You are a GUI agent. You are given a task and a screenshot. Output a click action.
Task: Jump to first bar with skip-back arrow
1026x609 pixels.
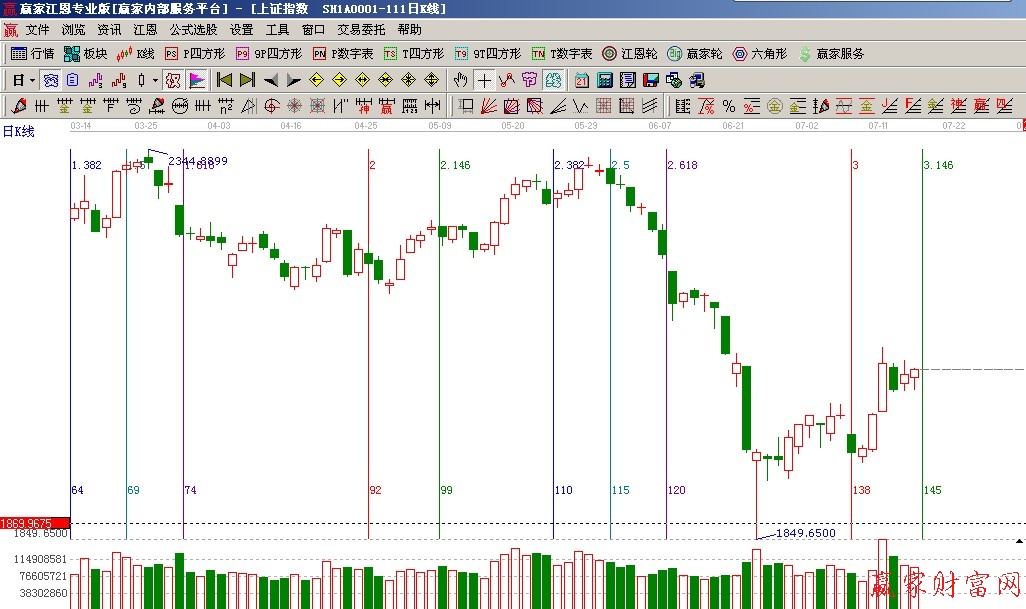225,80
